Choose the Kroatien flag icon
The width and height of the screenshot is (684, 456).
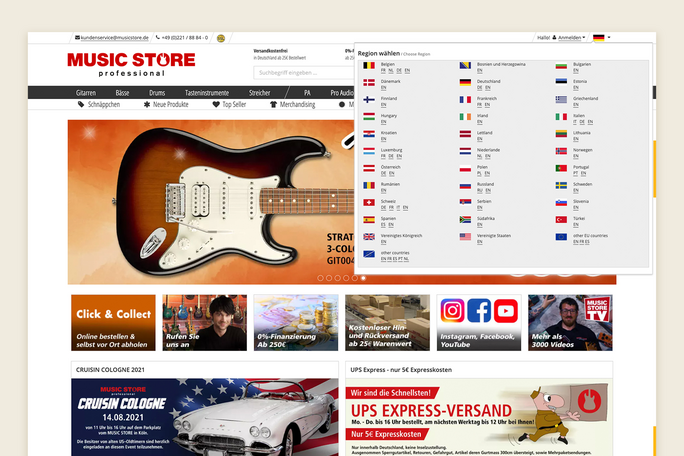[x=369, y=134]
